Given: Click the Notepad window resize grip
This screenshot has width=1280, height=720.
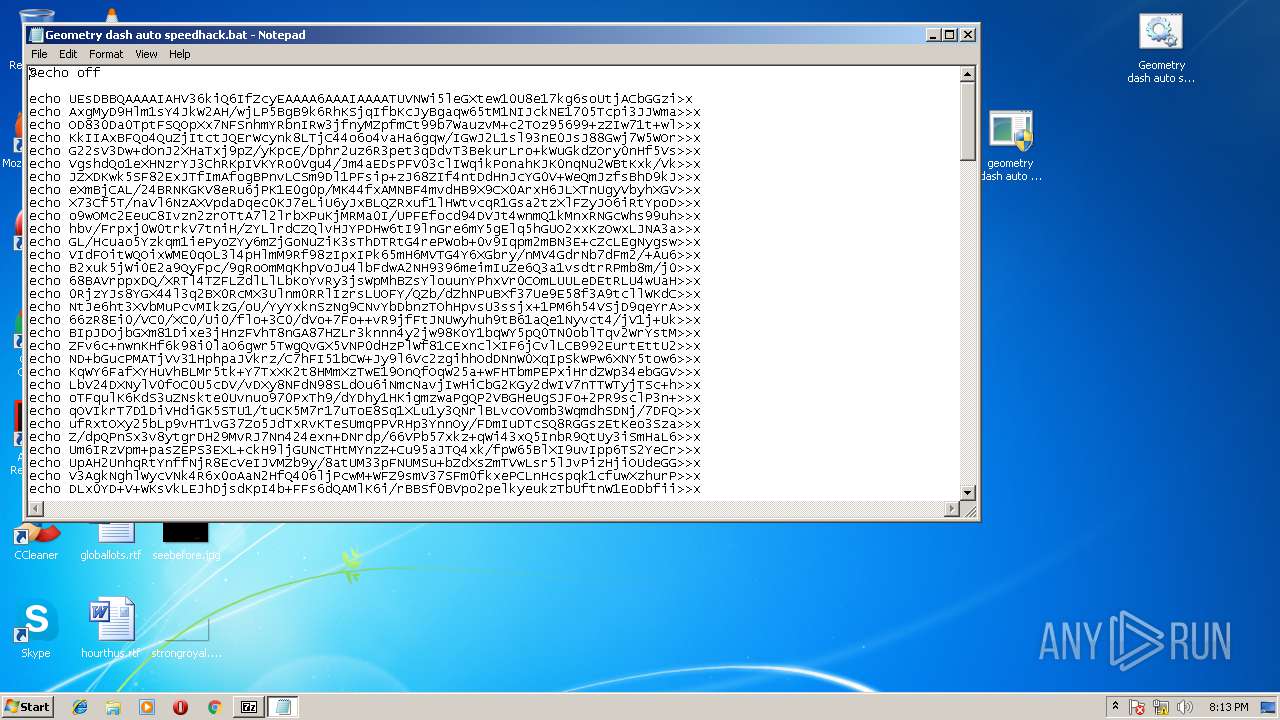Looking at the screenshot, I should [x=968, y=510].
